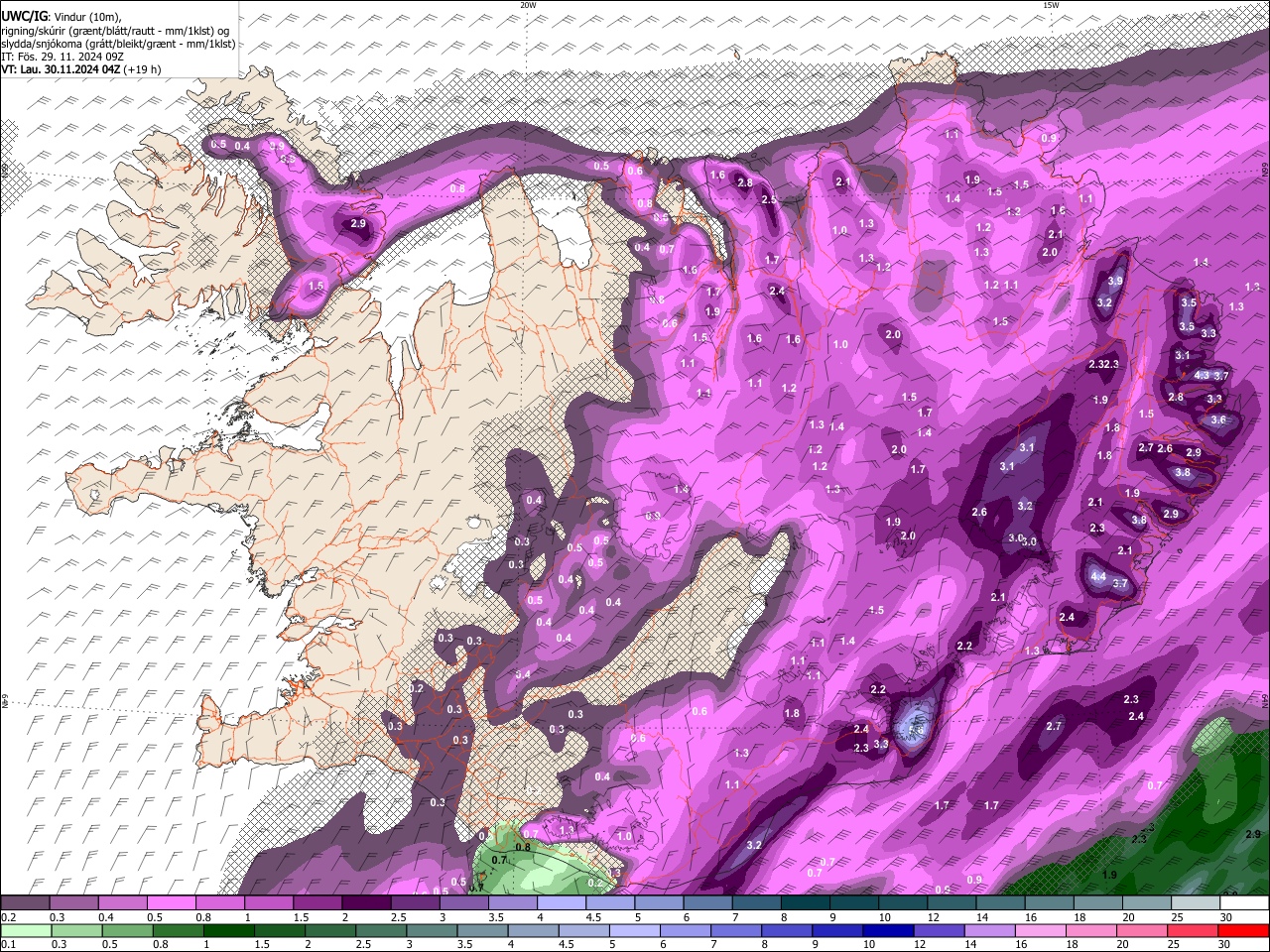Screen dimensions: 1270x952
Task: Click the '25' label in the lower legend row
Action: click(1176, 945)
